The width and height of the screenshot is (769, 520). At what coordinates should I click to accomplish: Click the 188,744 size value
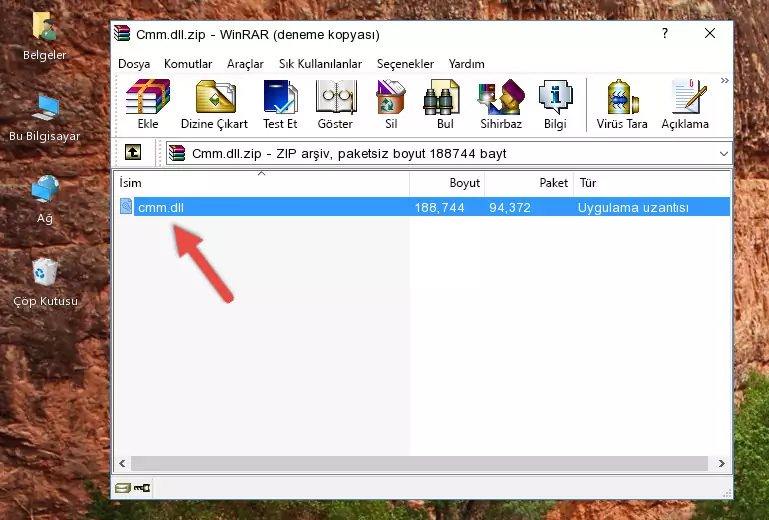click(x=439, y=208)
